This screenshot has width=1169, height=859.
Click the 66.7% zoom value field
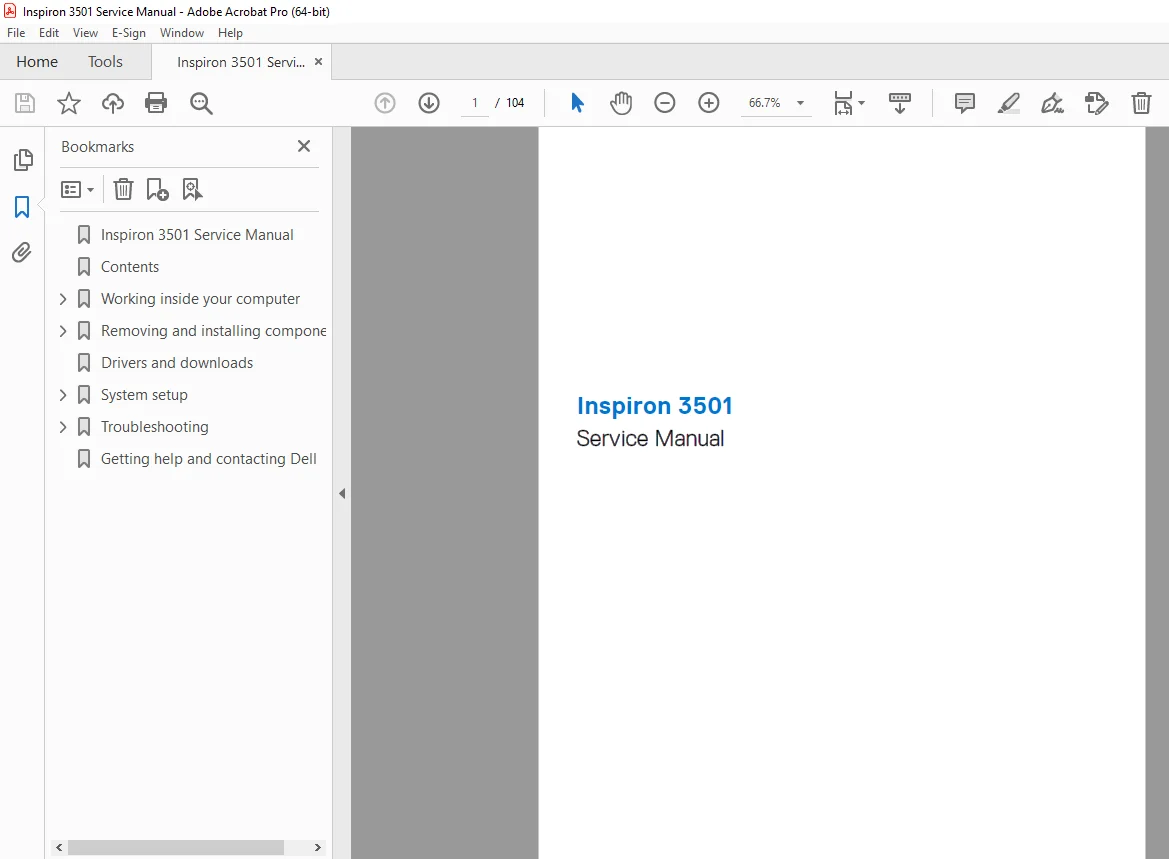point(764,103)
